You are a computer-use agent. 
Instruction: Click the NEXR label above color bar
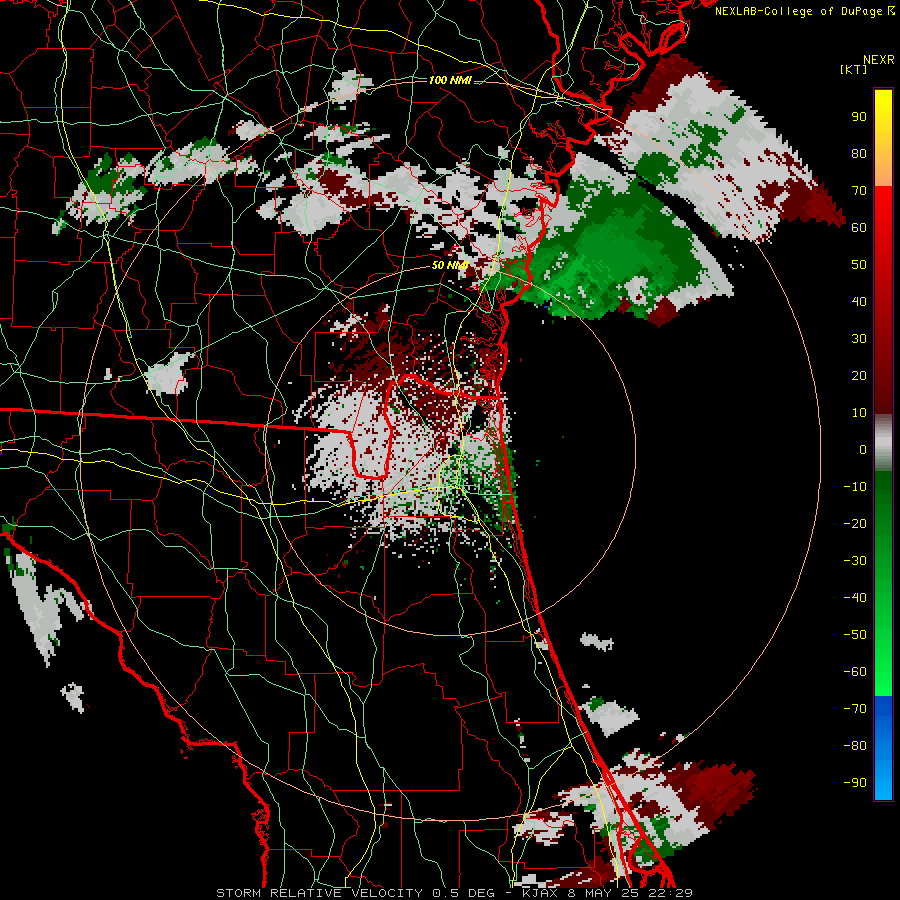(x=879, y=60)
